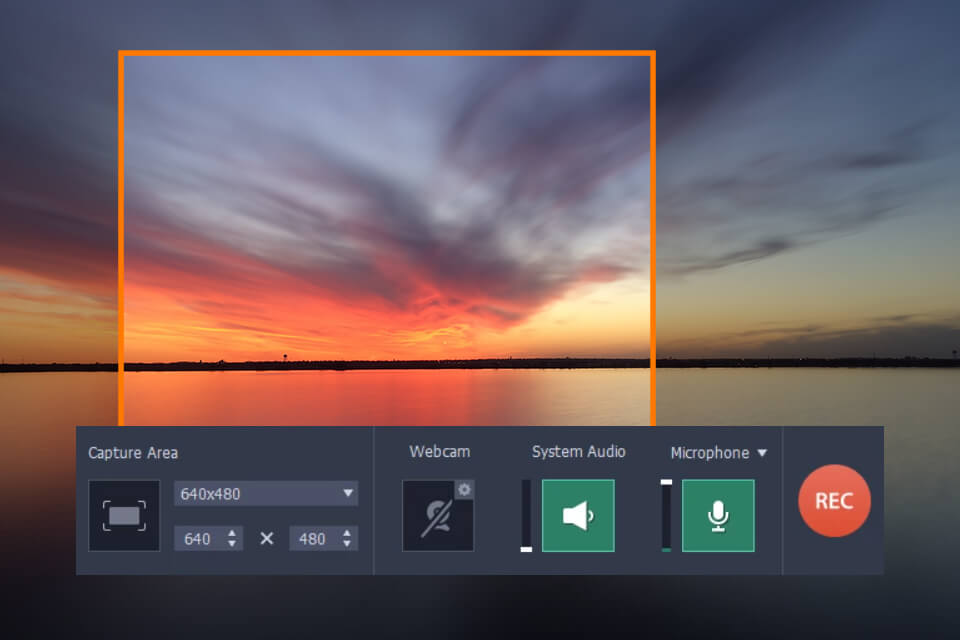Click the System Audio speaker icon
The height and width of the screenshot is (640, 960).
click(x=578, y=516)
